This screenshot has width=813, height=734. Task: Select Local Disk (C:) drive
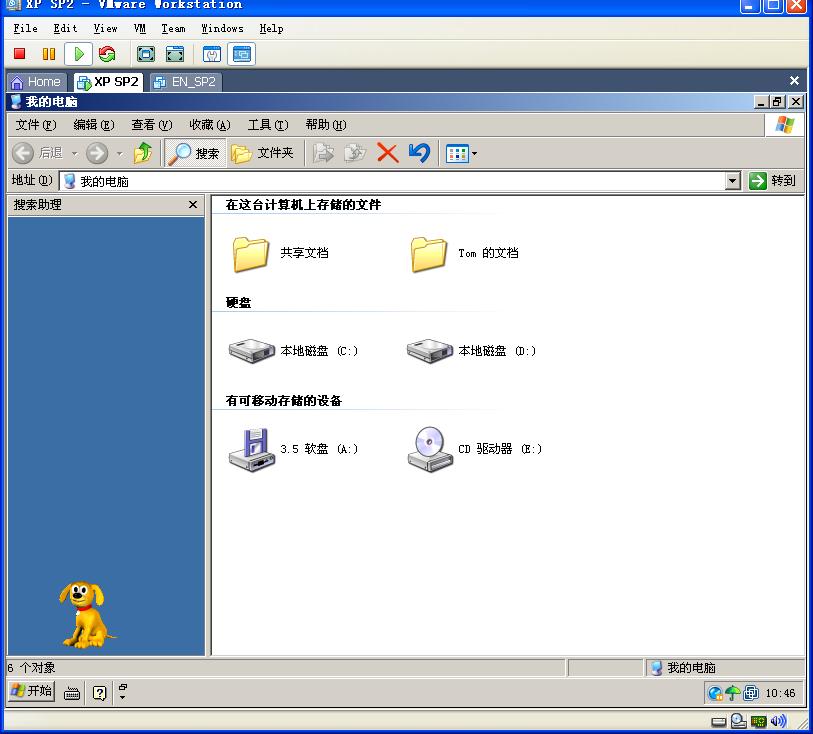point(293,351)
